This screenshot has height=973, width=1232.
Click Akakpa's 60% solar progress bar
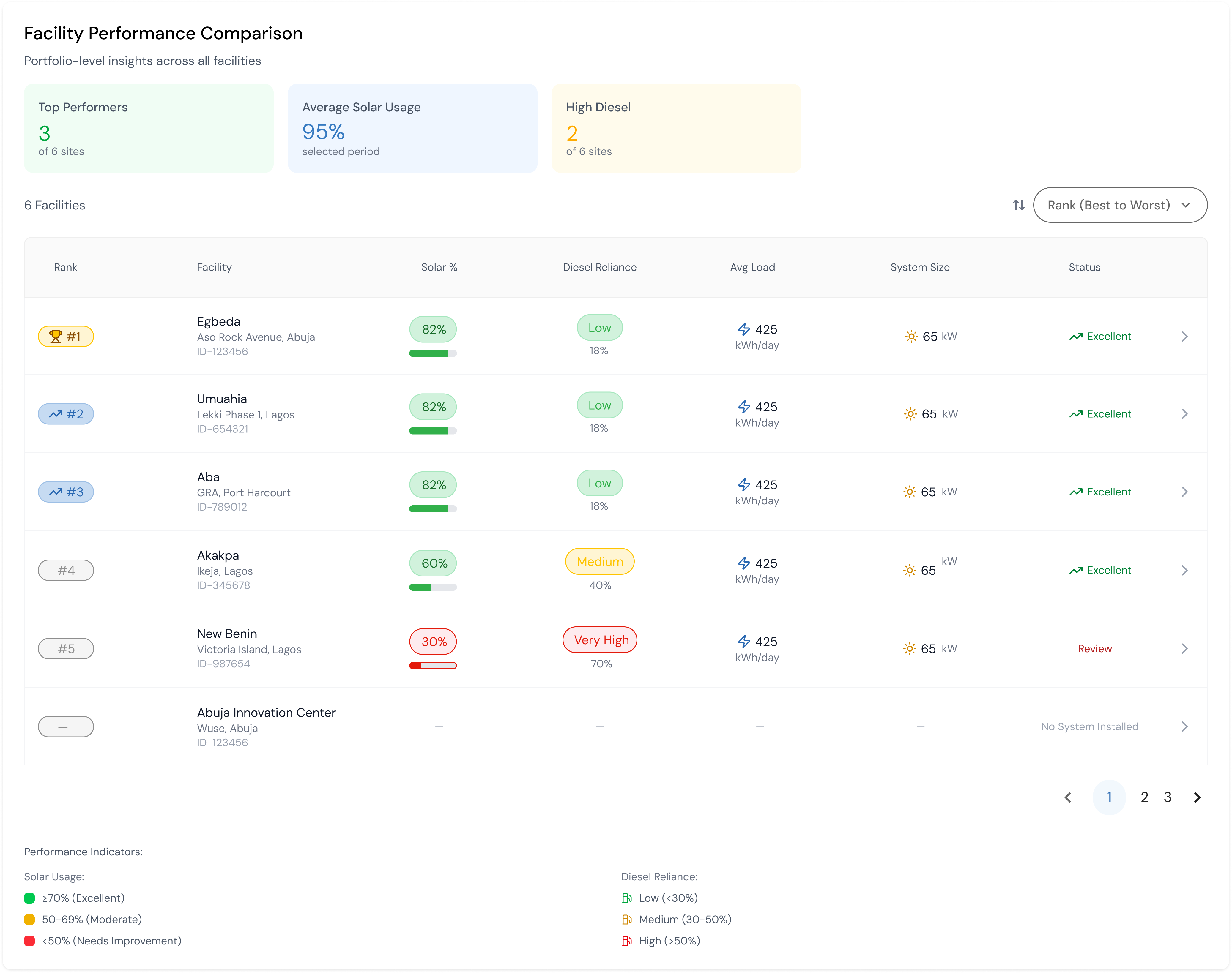433,587
